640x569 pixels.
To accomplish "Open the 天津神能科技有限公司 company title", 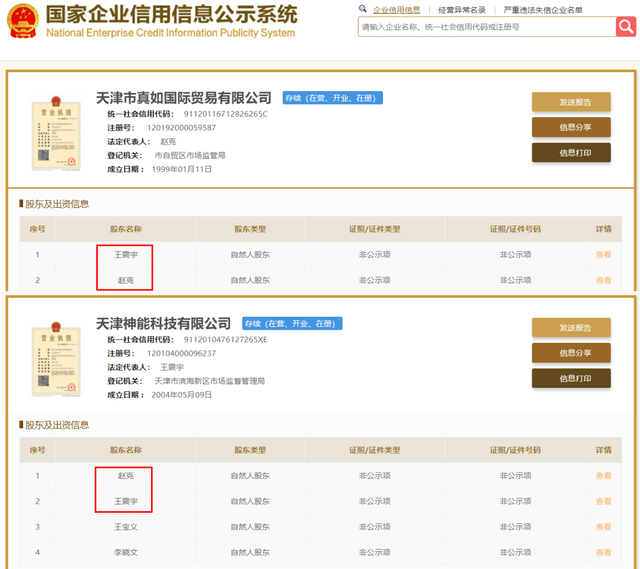I will tap(163, 324).
